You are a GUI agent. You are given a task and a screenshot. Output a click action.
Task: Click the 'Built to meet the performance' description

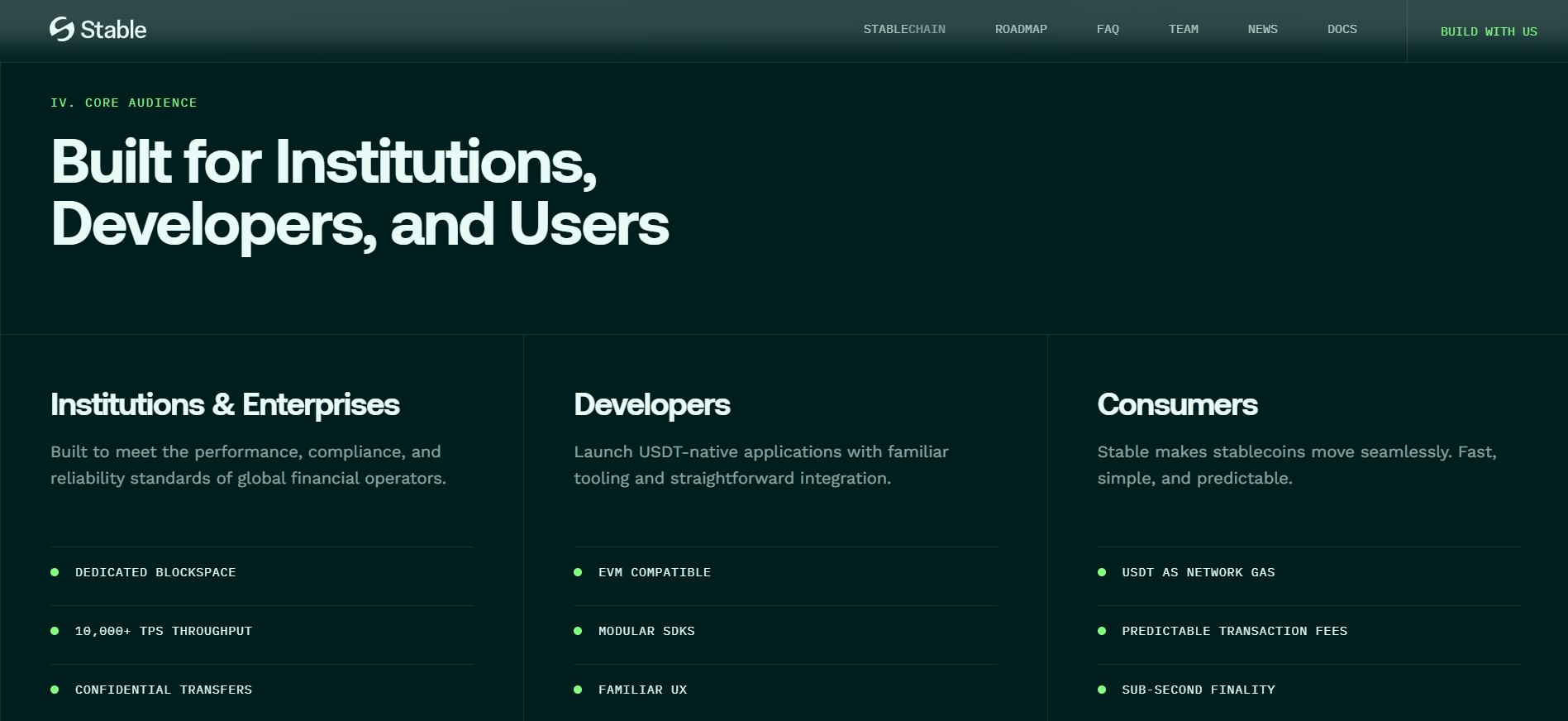point(248,465)
